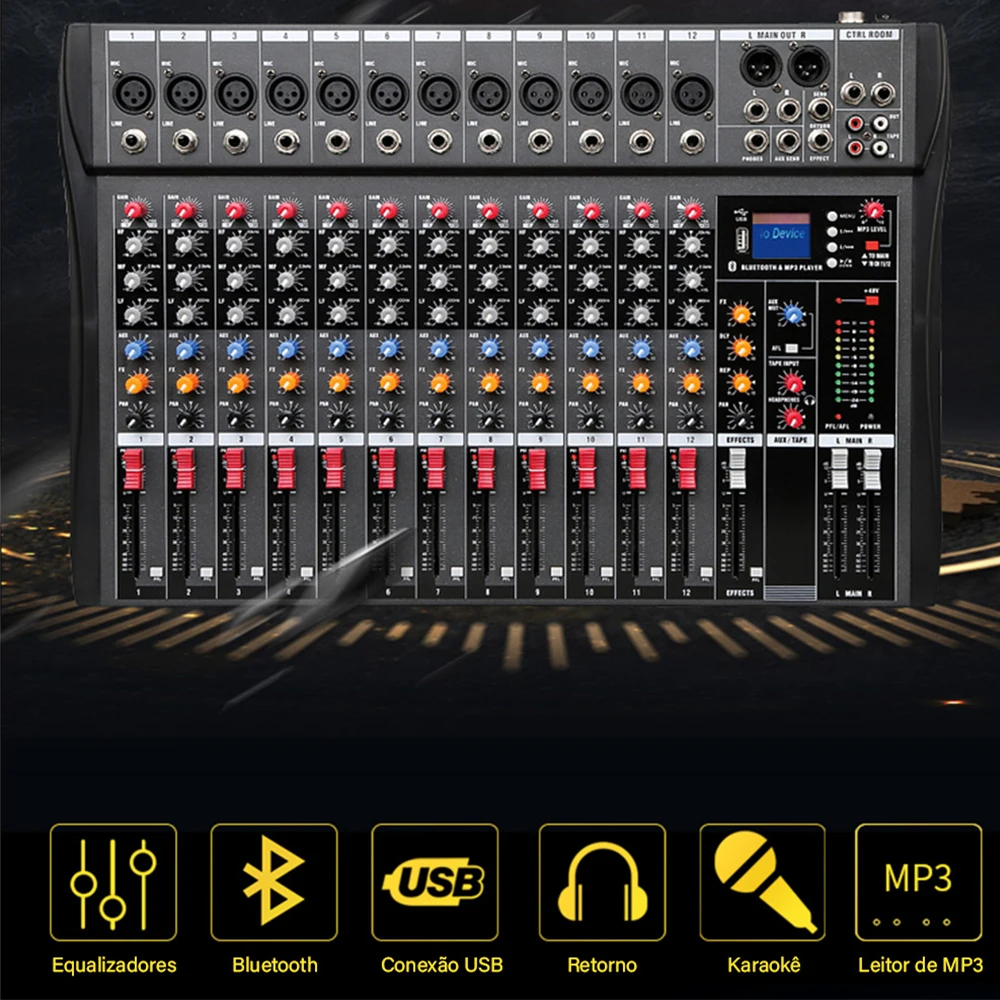Click the orange DLY knob in effects section
The image size is (1000, 1000).
(741, 348)
